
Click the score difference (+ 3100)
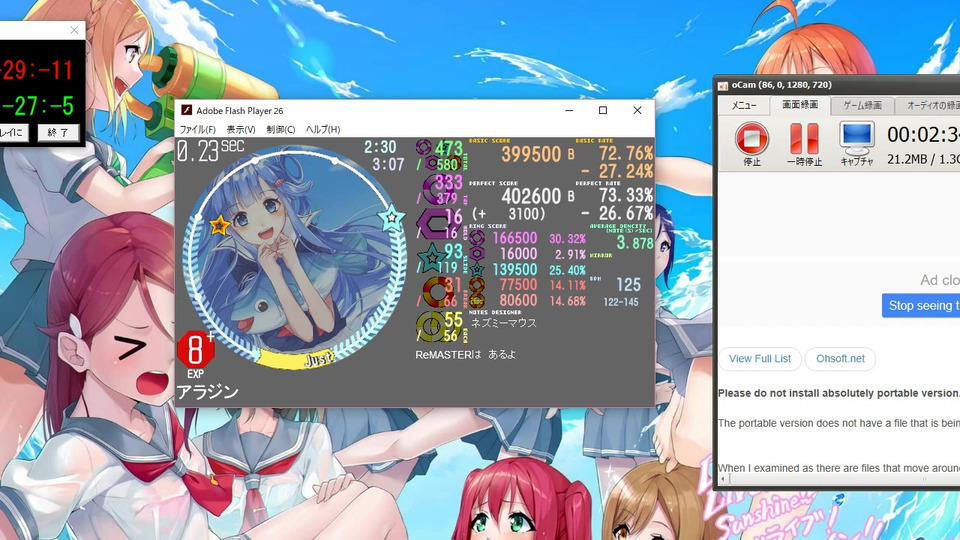coord(509,214)
